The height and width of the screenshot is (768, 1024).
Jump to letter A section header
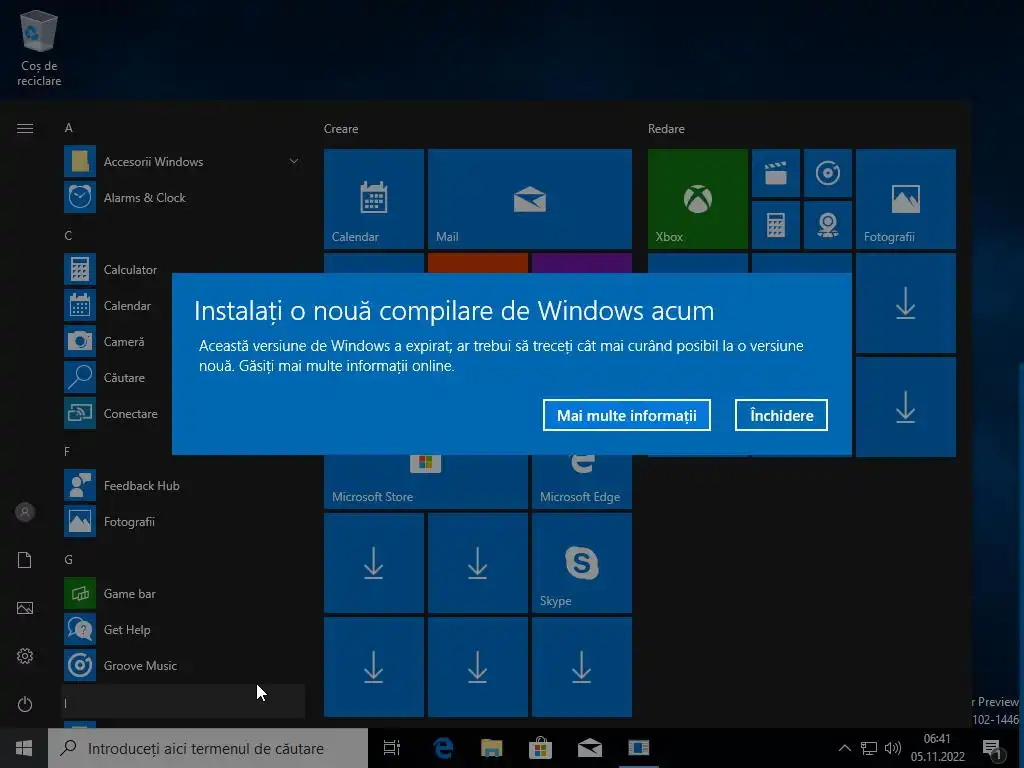tap(69, 128)
